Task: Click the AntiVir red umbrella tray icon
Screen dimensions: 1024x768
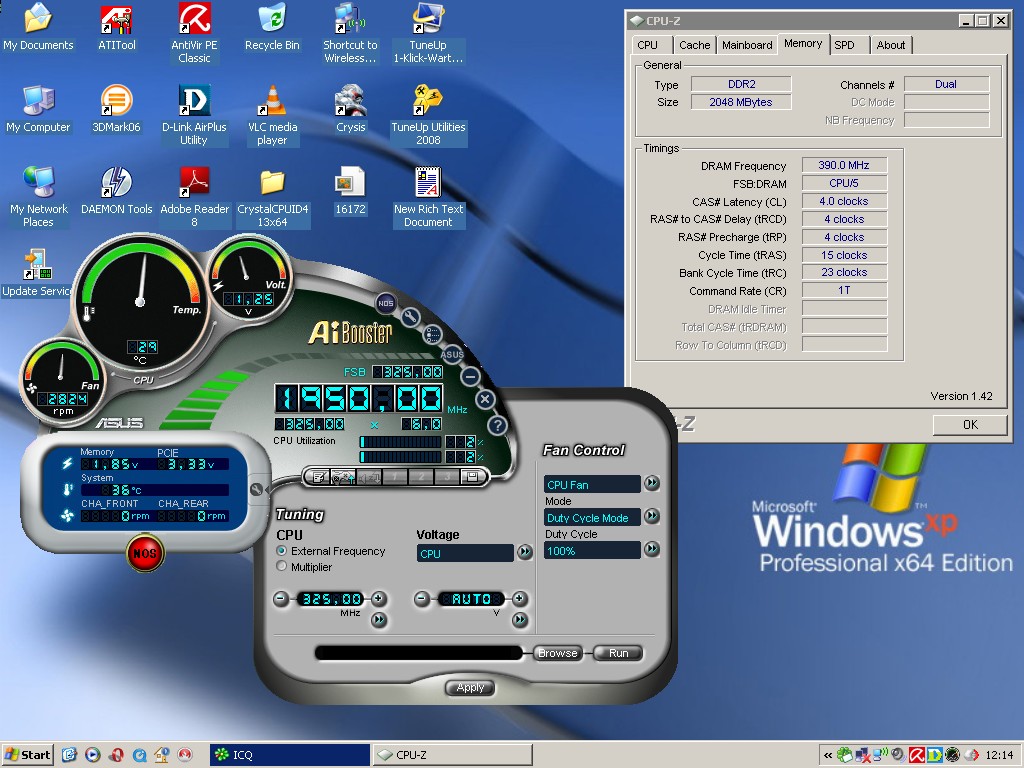Action: 917,755
